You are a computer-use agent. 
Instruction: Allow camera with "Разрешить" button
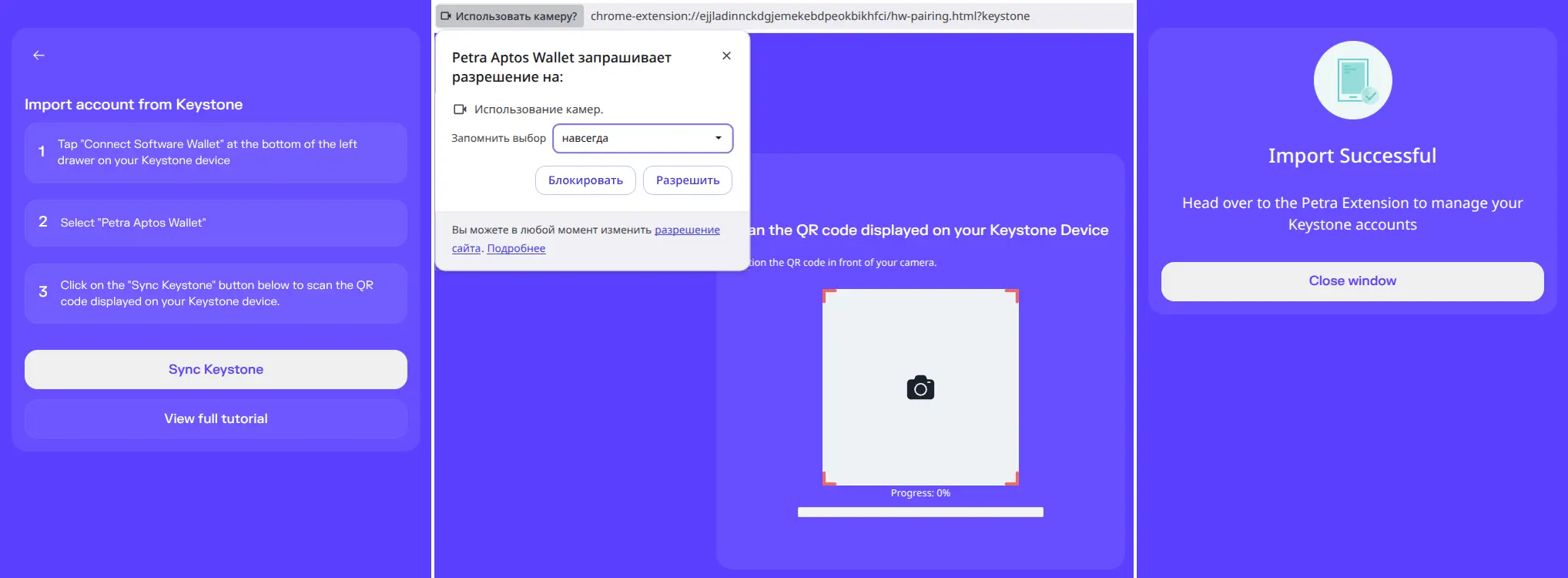(x=687, y=180)
